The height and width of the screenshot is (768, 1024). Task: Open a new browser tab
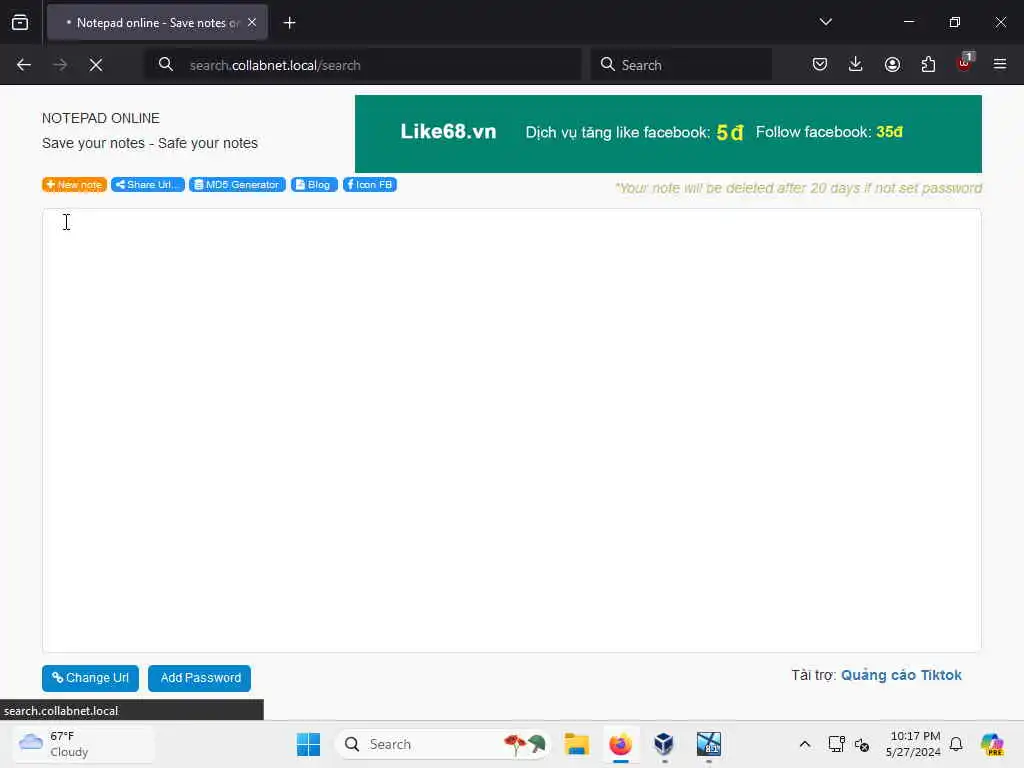289,23
